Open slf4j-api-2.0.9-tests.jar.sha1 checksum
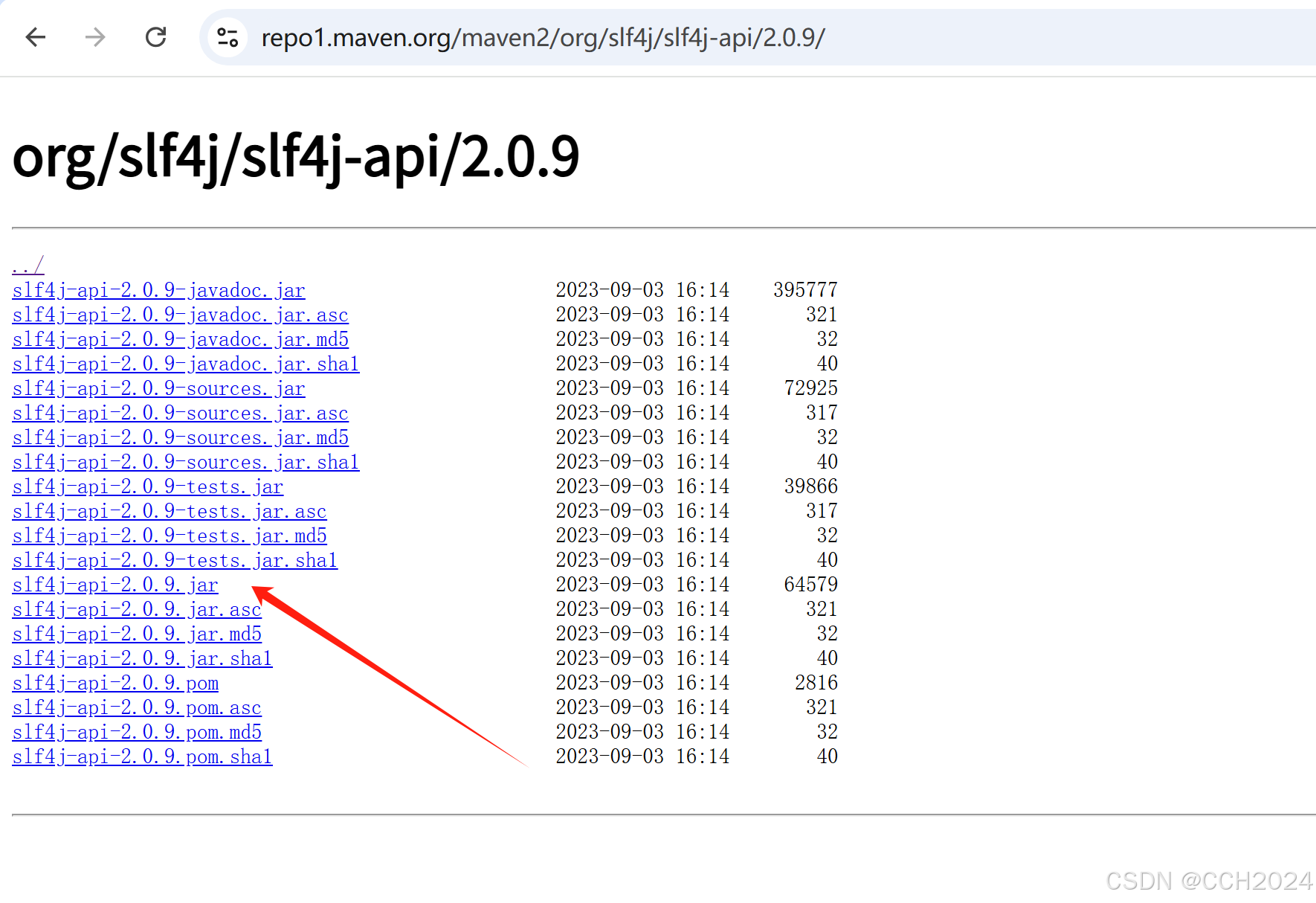 pos(175,560)
